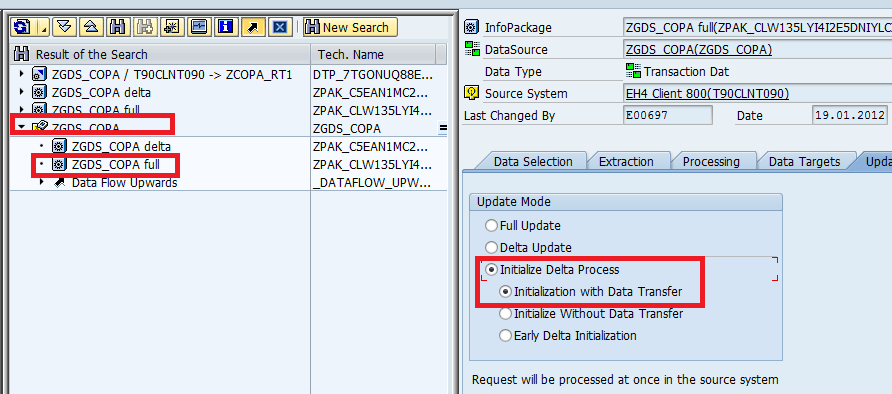Click the Collapse subtree toolbar icon
Screen dimensions: 892x394
[92, 27]
